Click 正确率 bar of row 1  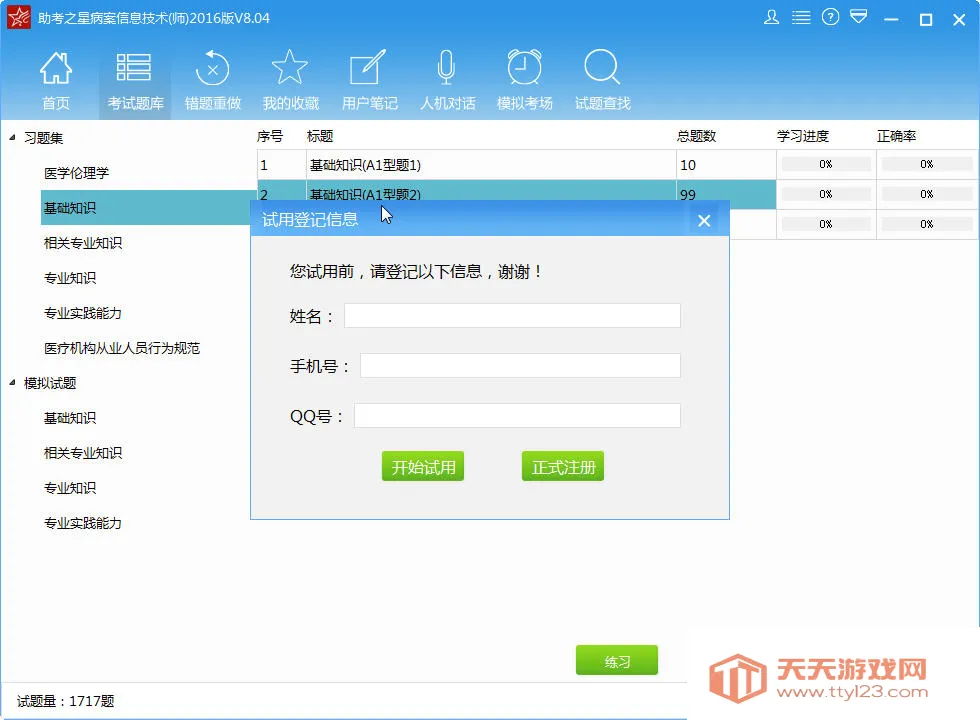click(926, 164)
